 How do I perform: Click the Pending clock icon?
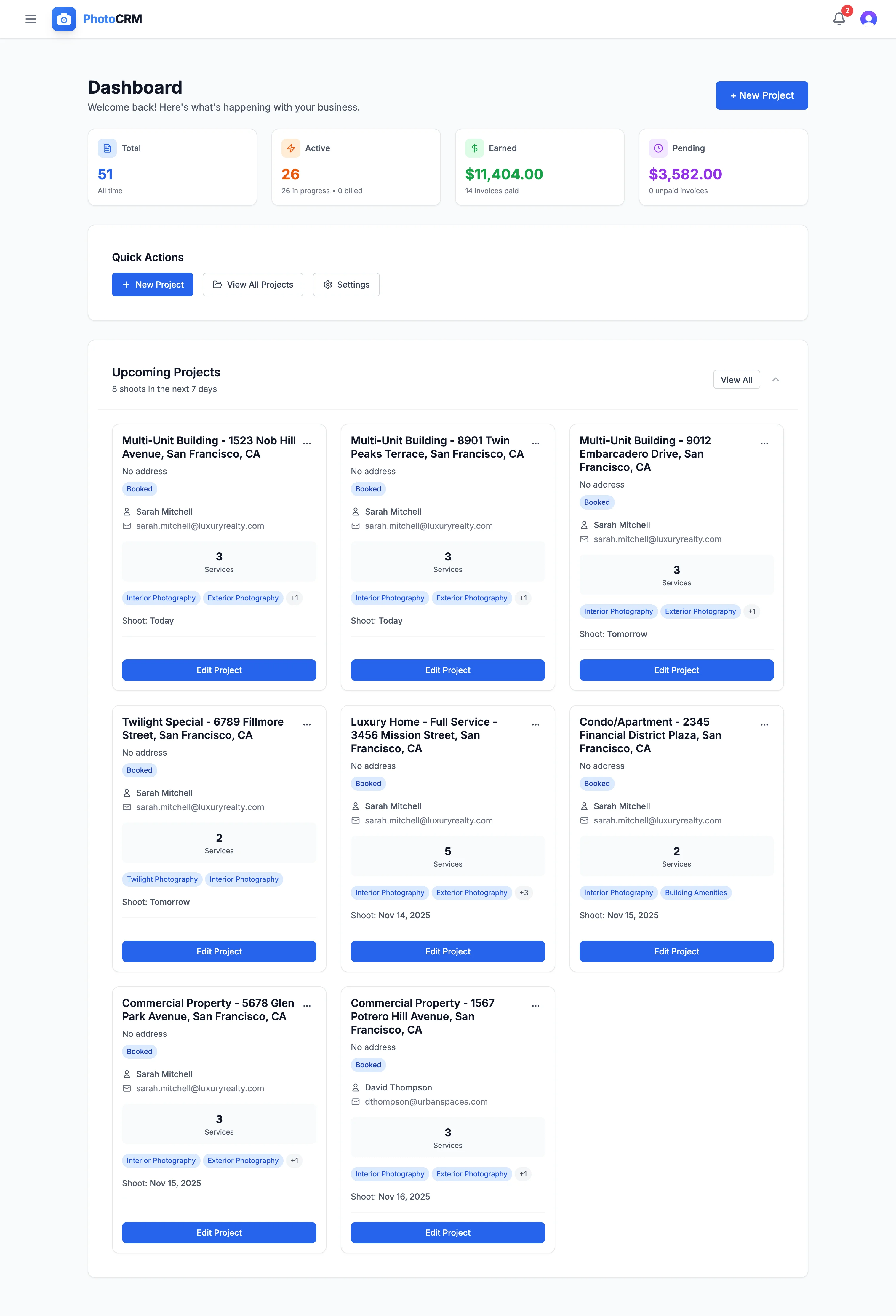(658, 148)
